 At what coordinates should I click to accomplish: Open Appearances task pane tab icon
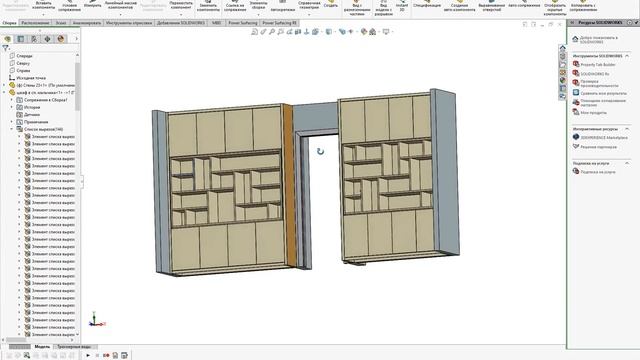coord(562,80)
